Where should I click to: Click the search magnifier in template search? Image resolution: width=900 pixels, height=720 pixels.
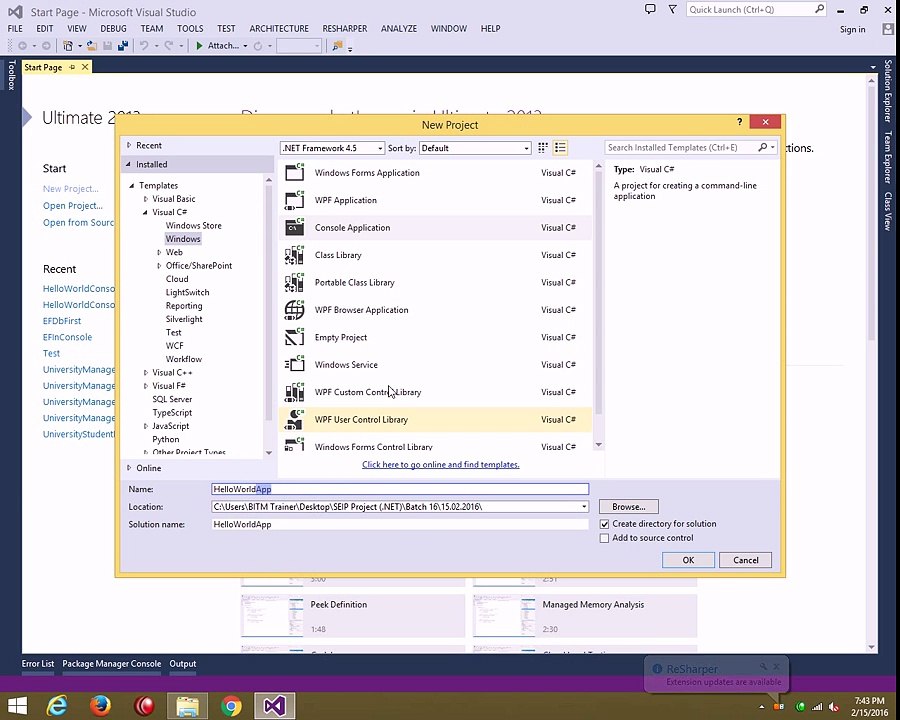tap(762, 148)
